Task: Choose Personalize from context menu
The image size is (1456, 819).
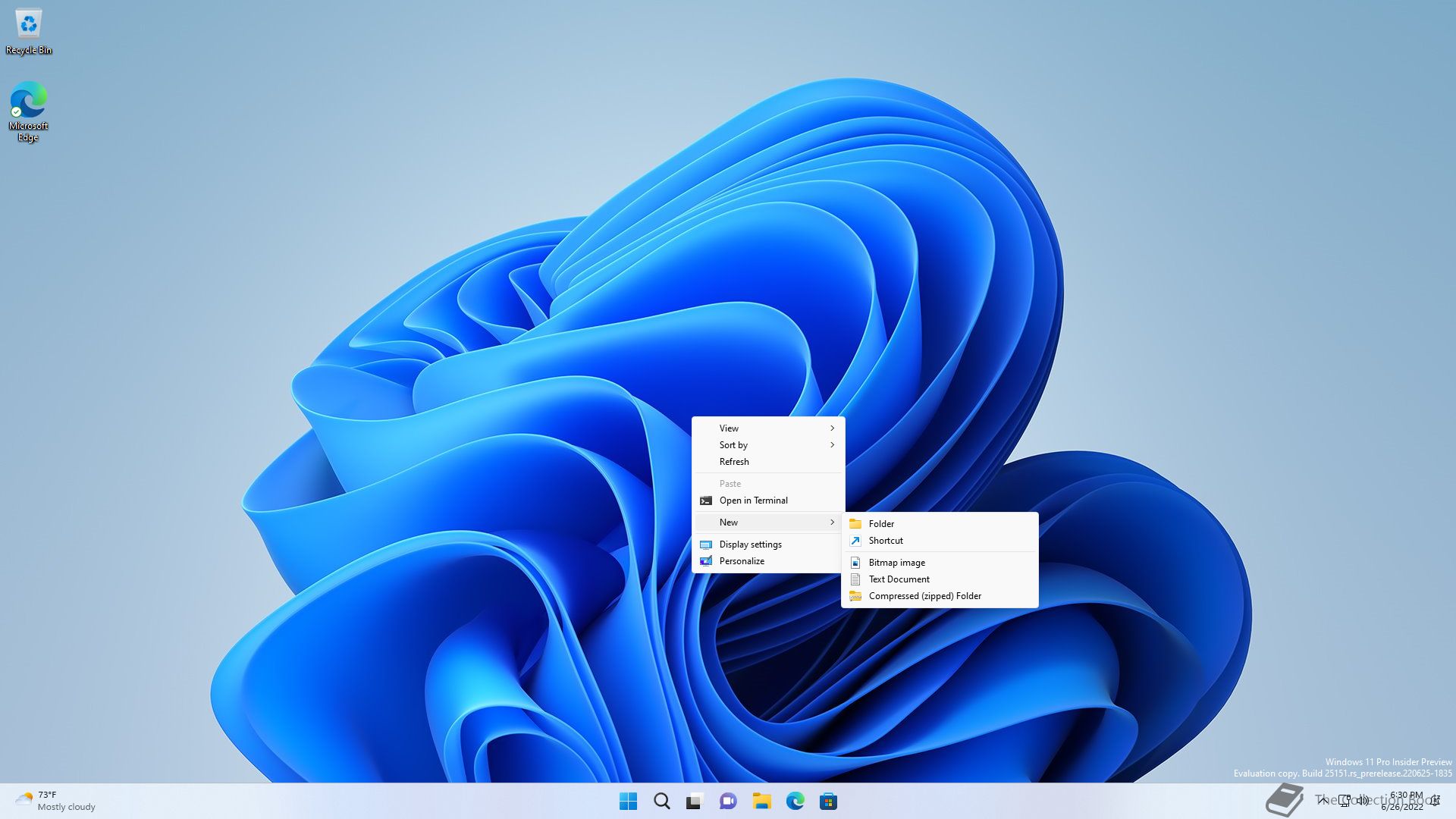Action: click(x=768, y=561)
